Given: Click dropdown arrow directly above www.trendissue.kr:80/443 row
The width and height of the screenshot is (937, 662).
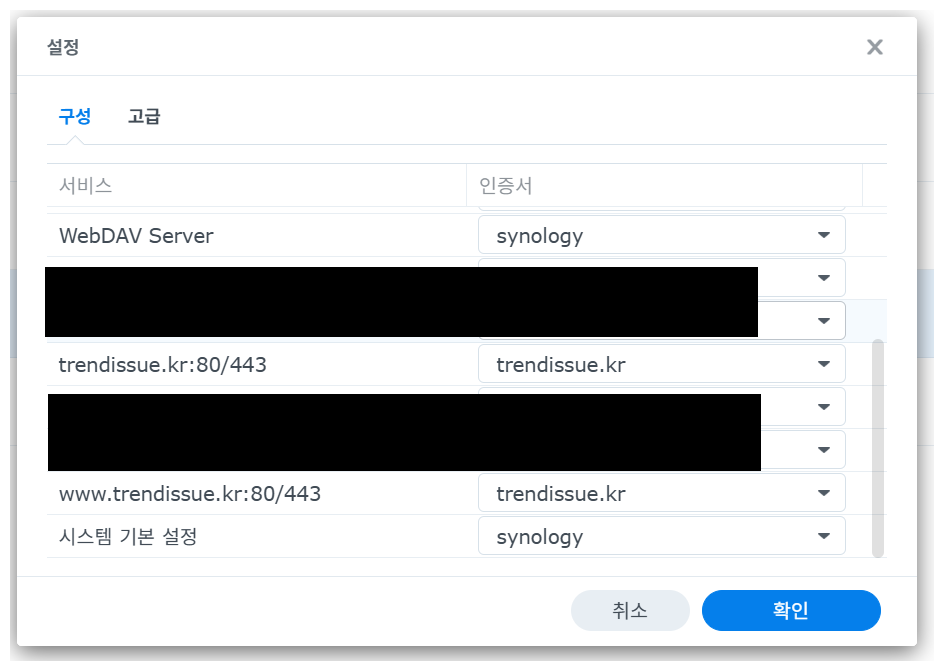Looking at the screenshot, I should point(823,450).
